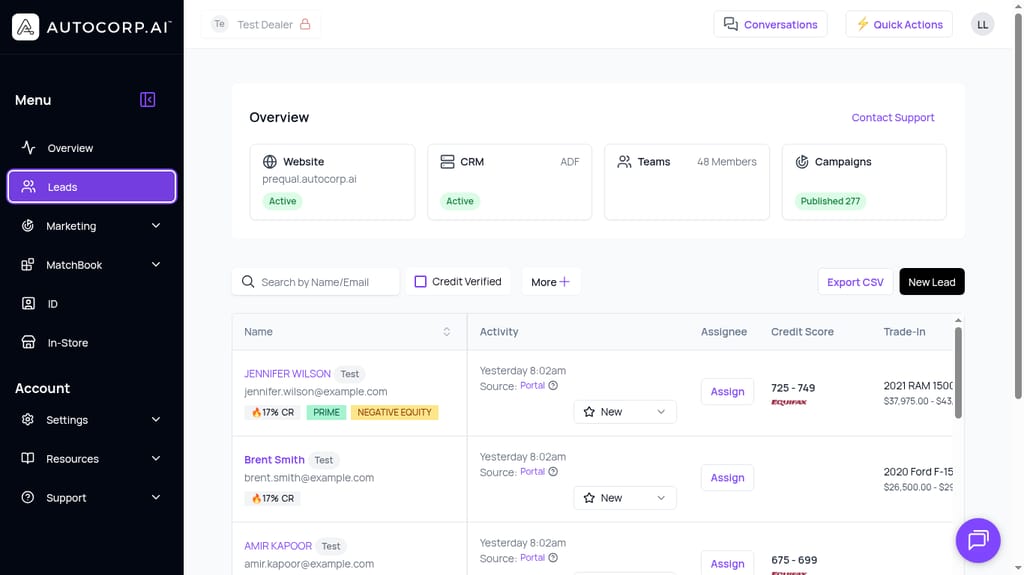This screenshot has width=1024, height=575.
Task: Click the PRIME tag on Jennifer Wilson
Action: pyautogui.click(x=327, y=412)
